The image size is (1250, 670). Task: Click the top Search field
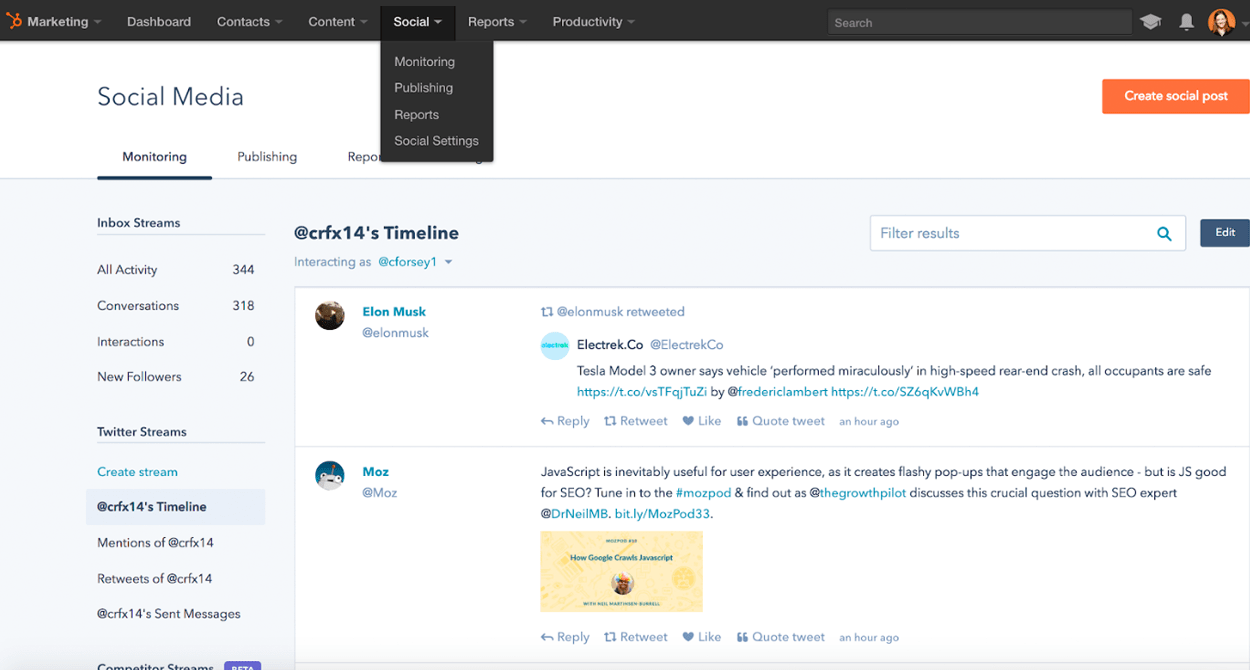(980, 22)
